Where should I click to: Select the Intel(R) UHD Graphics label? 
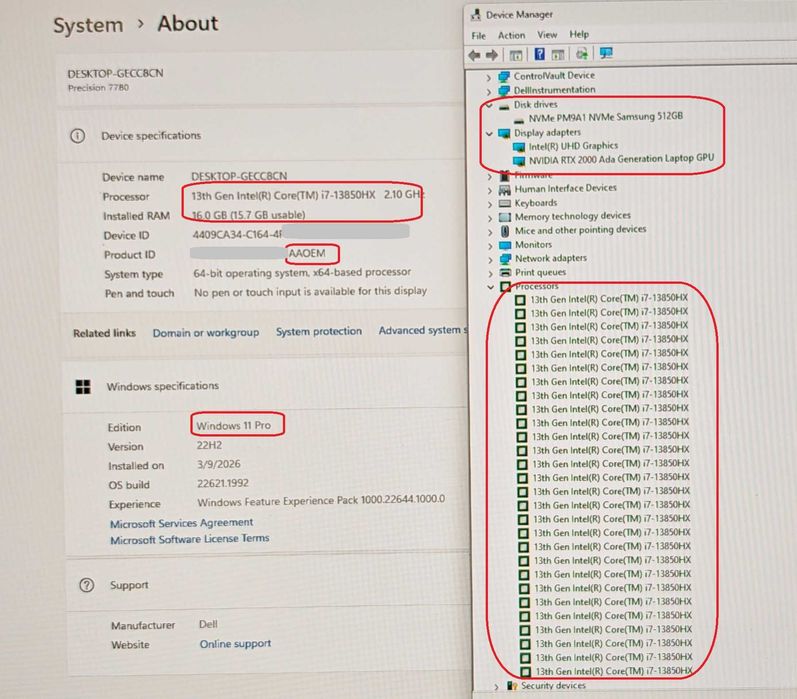point(573,146)
